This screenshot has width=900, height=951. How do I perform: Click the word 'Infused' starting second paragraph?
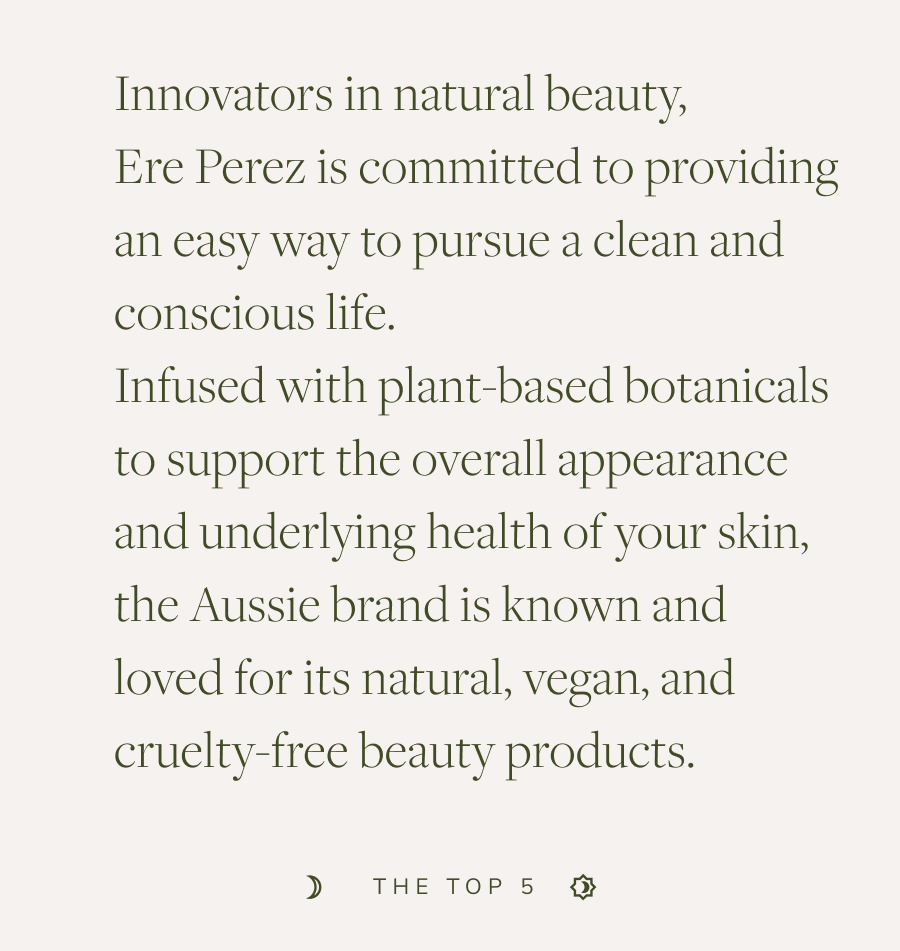click(x=190, y=386)
